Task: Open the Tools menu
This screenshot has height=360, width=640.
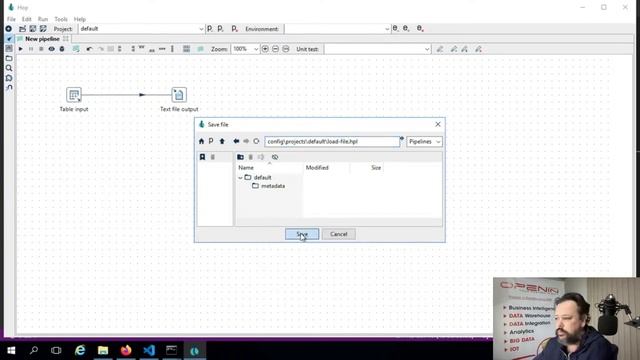Action: tap(61, 19)
